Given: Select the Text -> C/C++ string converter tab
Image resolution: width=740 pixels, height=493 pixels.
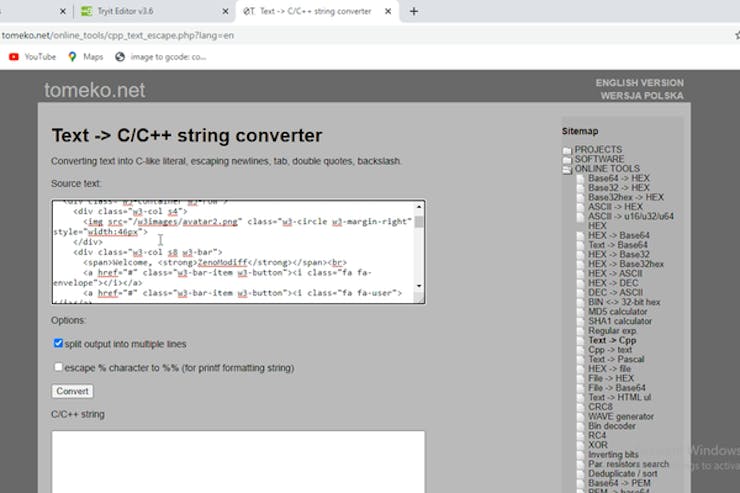Looking at the screenshot, I should tap(316, 11).
